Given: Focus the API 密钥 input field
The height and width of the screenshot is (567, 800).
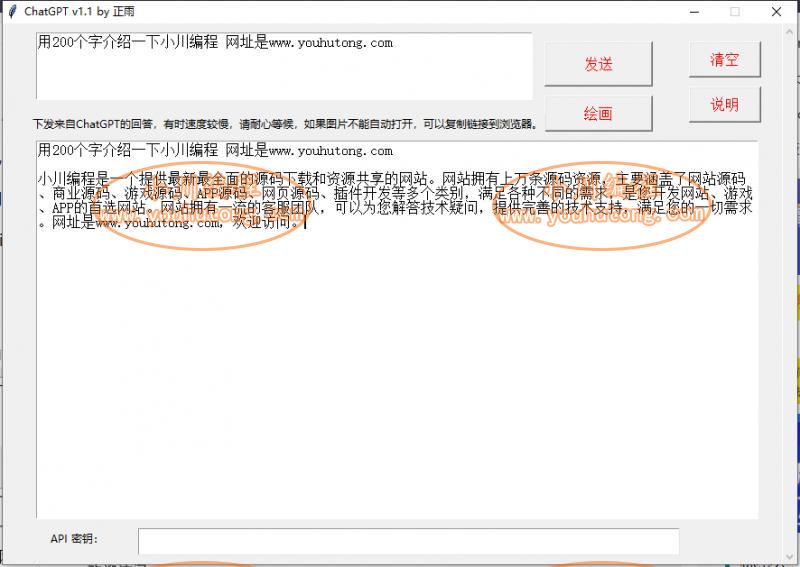Looking at the screenshot, I should point(408,541).
